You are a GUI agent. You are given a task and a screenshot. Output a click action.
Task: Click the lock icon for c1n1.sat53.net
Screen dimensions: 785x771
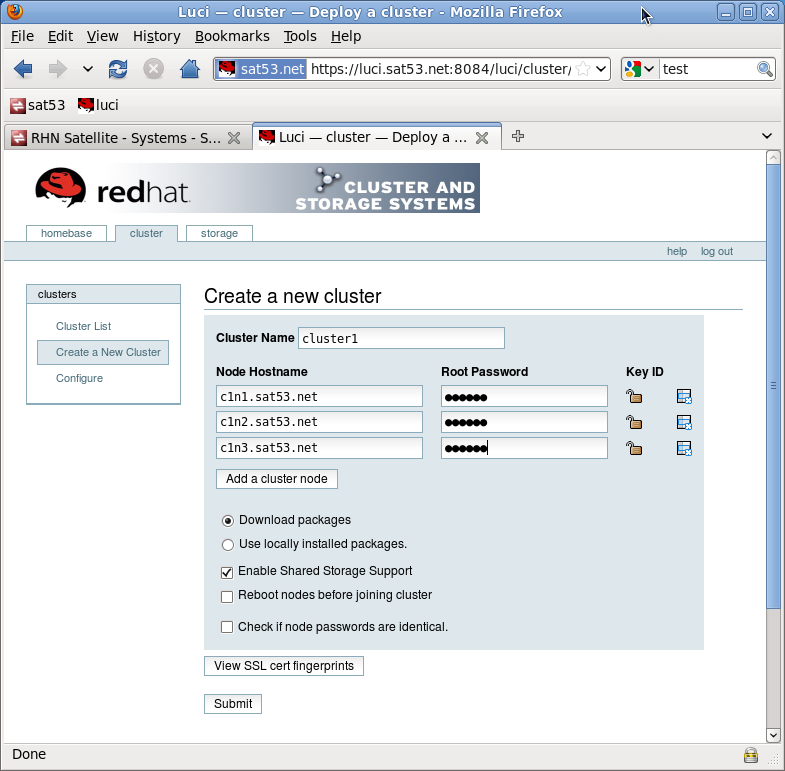[633, 397]
